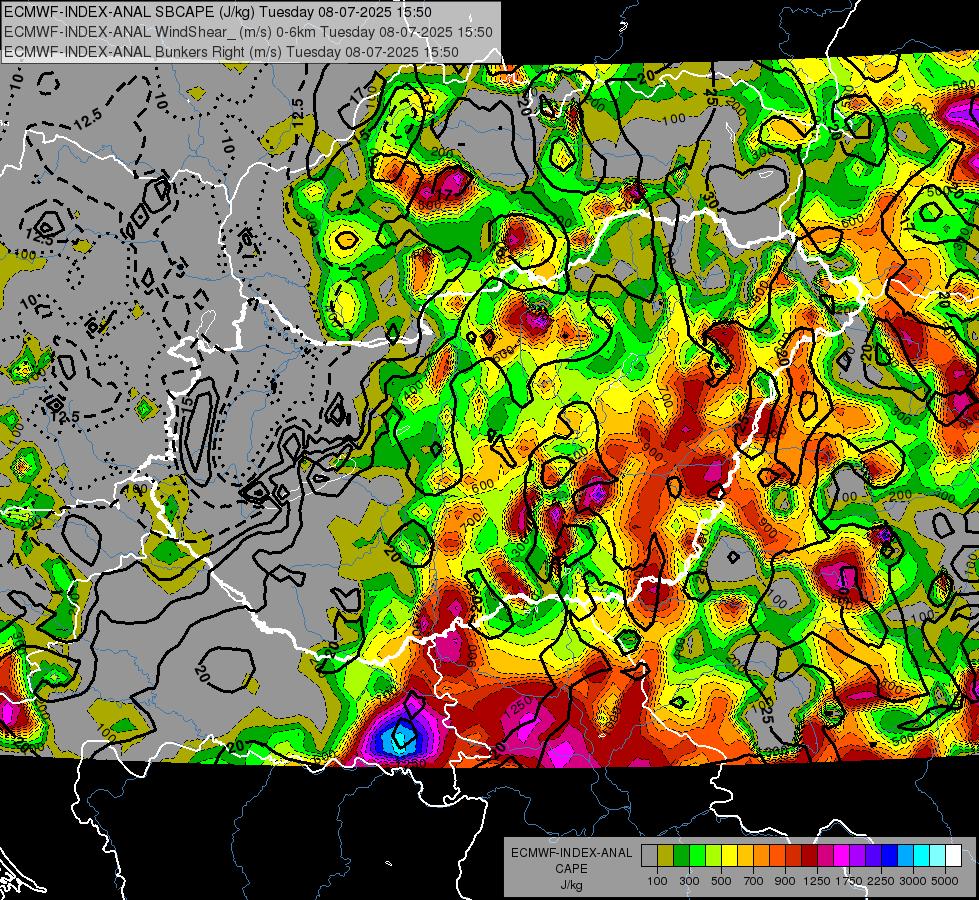Screen dimensions: 979x900
Task: Click the 500 tick label under legend
Action: (x=721, y=881)
